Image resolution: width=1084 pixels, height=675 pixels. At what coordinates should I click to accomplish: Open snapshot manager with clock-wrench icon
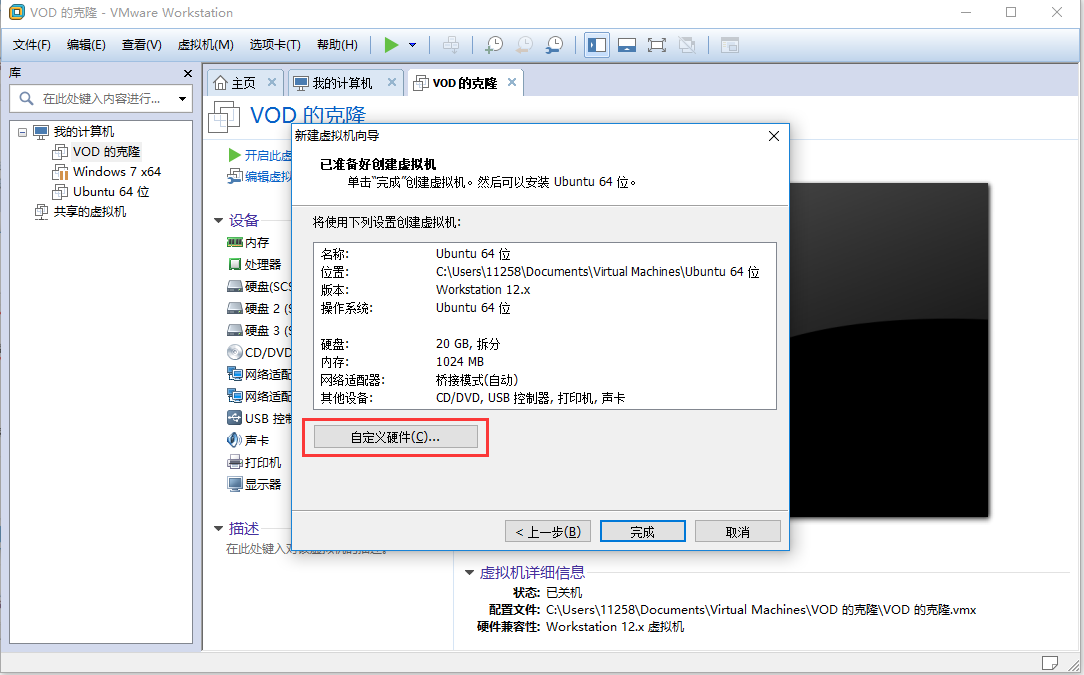tap(554, 45)
